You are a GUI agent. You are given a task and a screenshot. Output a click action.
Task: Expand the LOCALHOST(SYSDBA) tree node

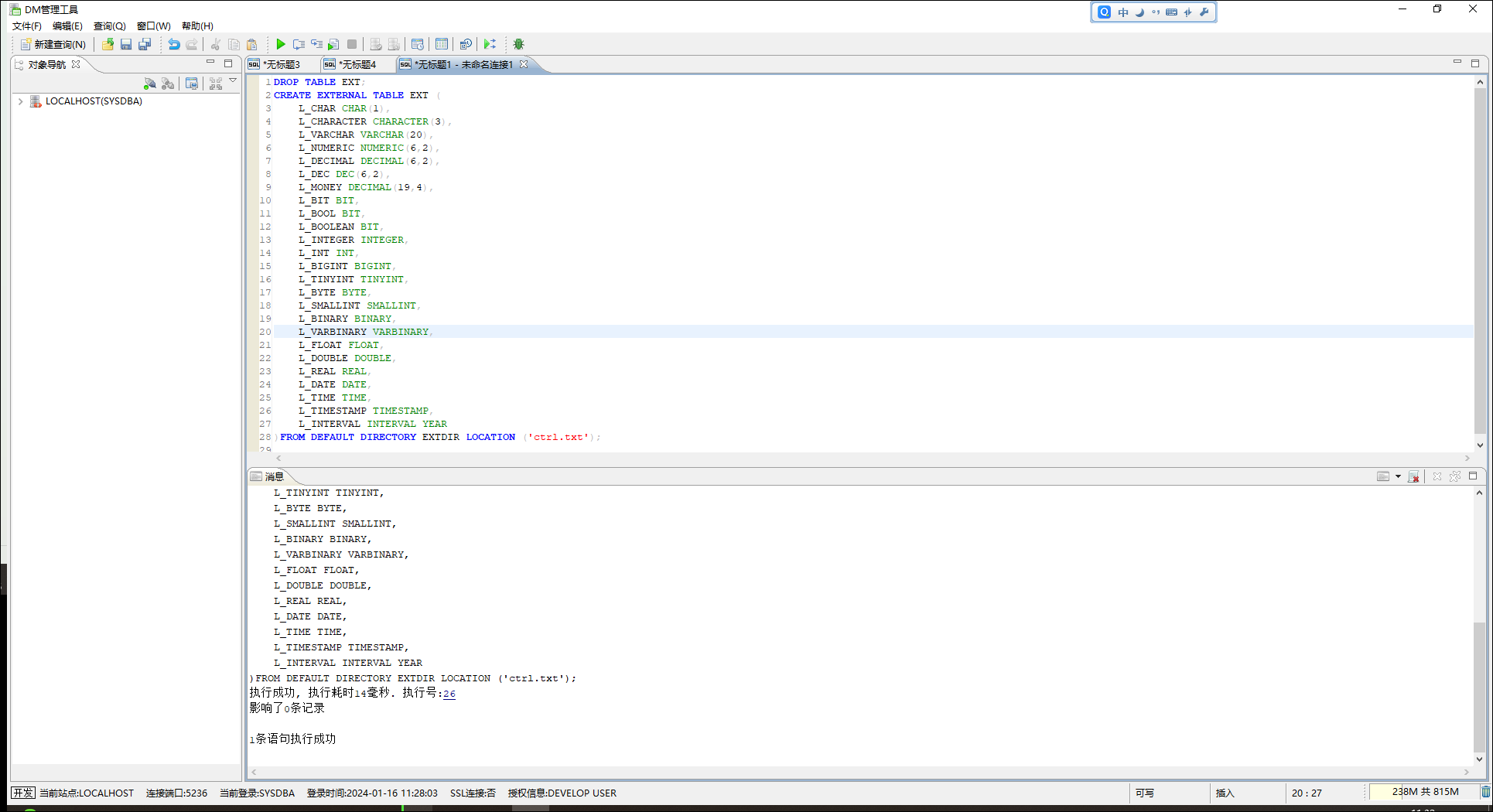[x=20, y=101]
